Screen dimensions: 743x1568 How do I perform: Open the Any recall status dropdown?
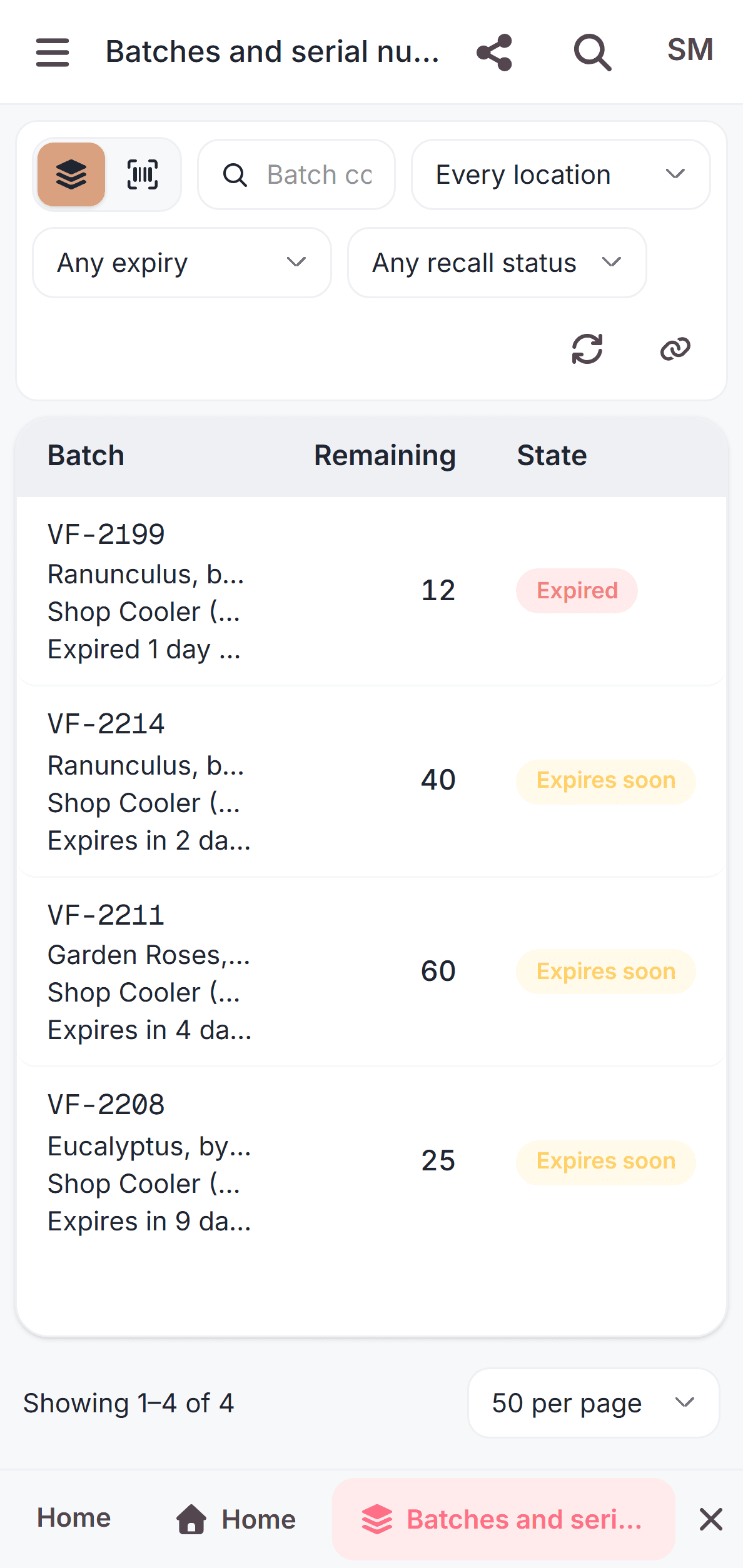tap(497, 263)
